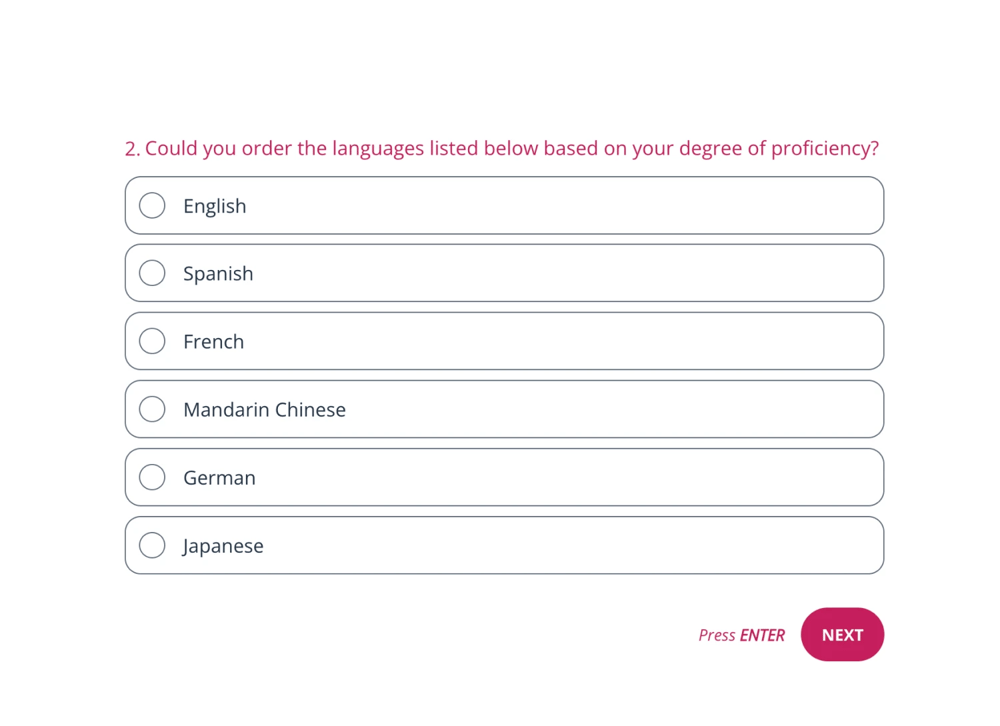This screenshot has width=1000, height=726.
Task: Select the Japanese radio button
Action: (152, 545)
